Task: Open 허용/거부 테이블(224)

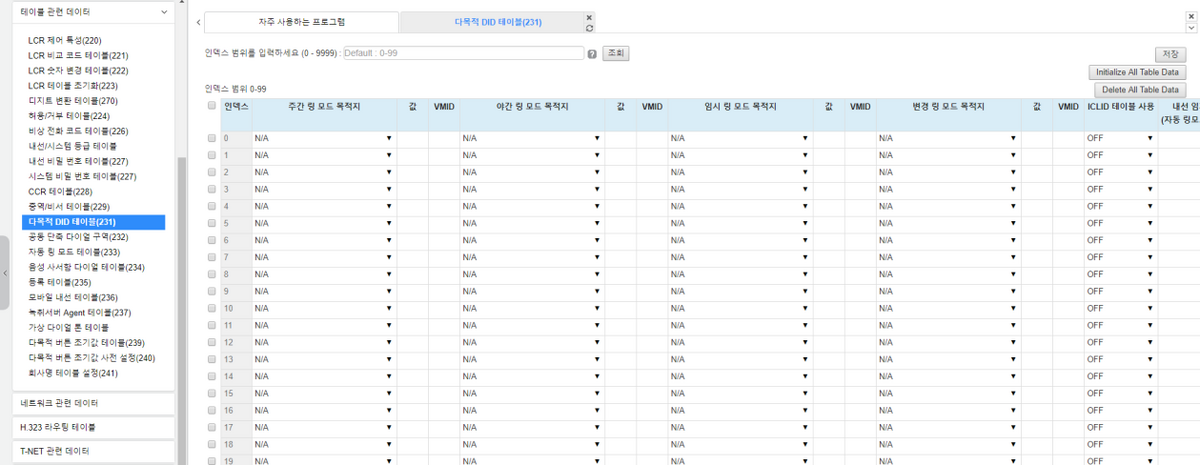Action: point(69,116)
